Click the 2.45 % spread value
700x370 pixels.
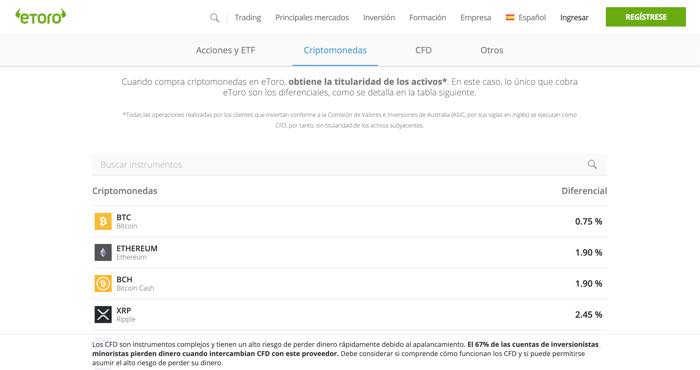tap(588, 315)
